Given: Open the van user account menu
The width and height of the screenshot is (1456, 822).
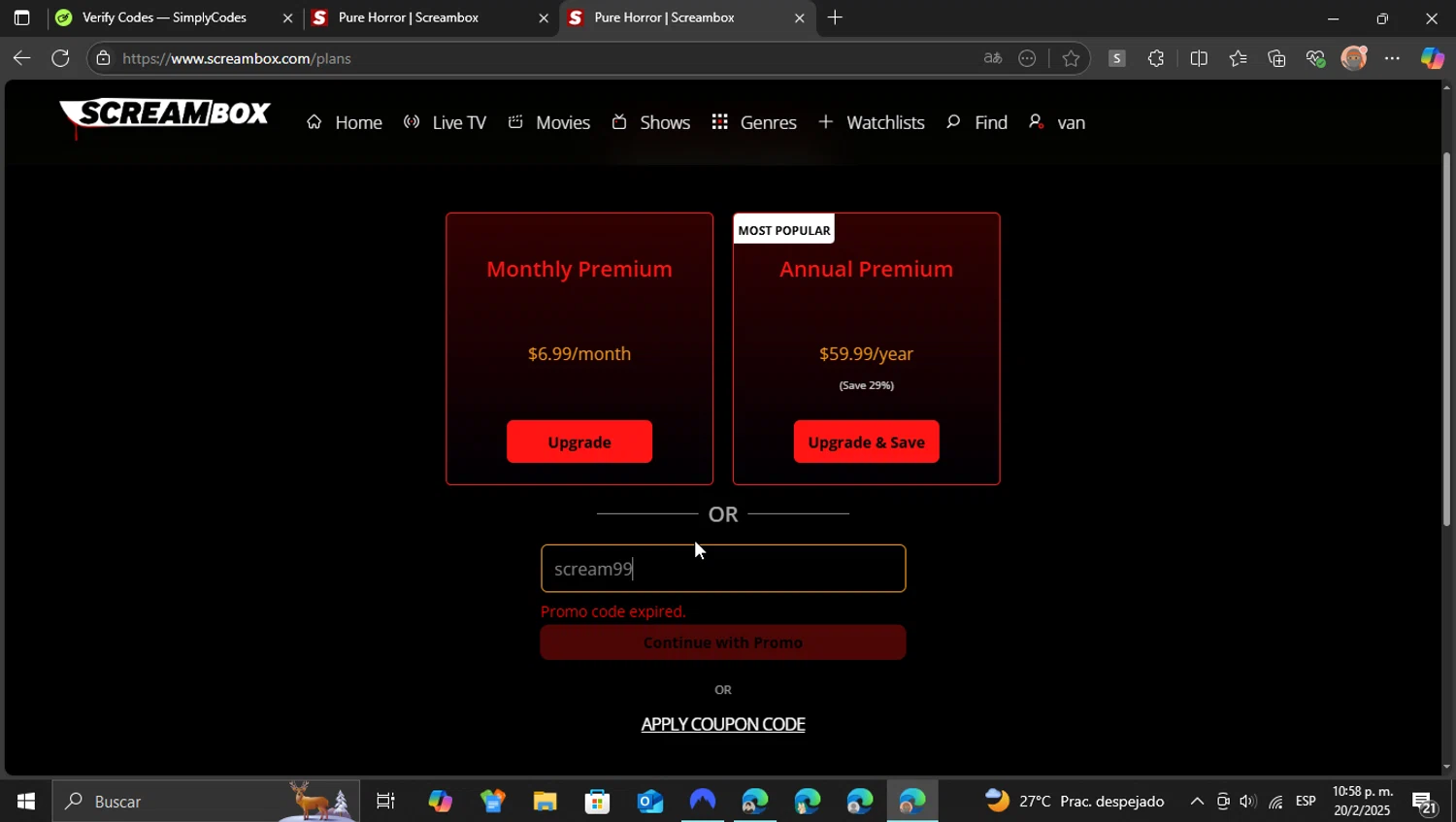Looking at the screenshot, I should (1056, 122).
